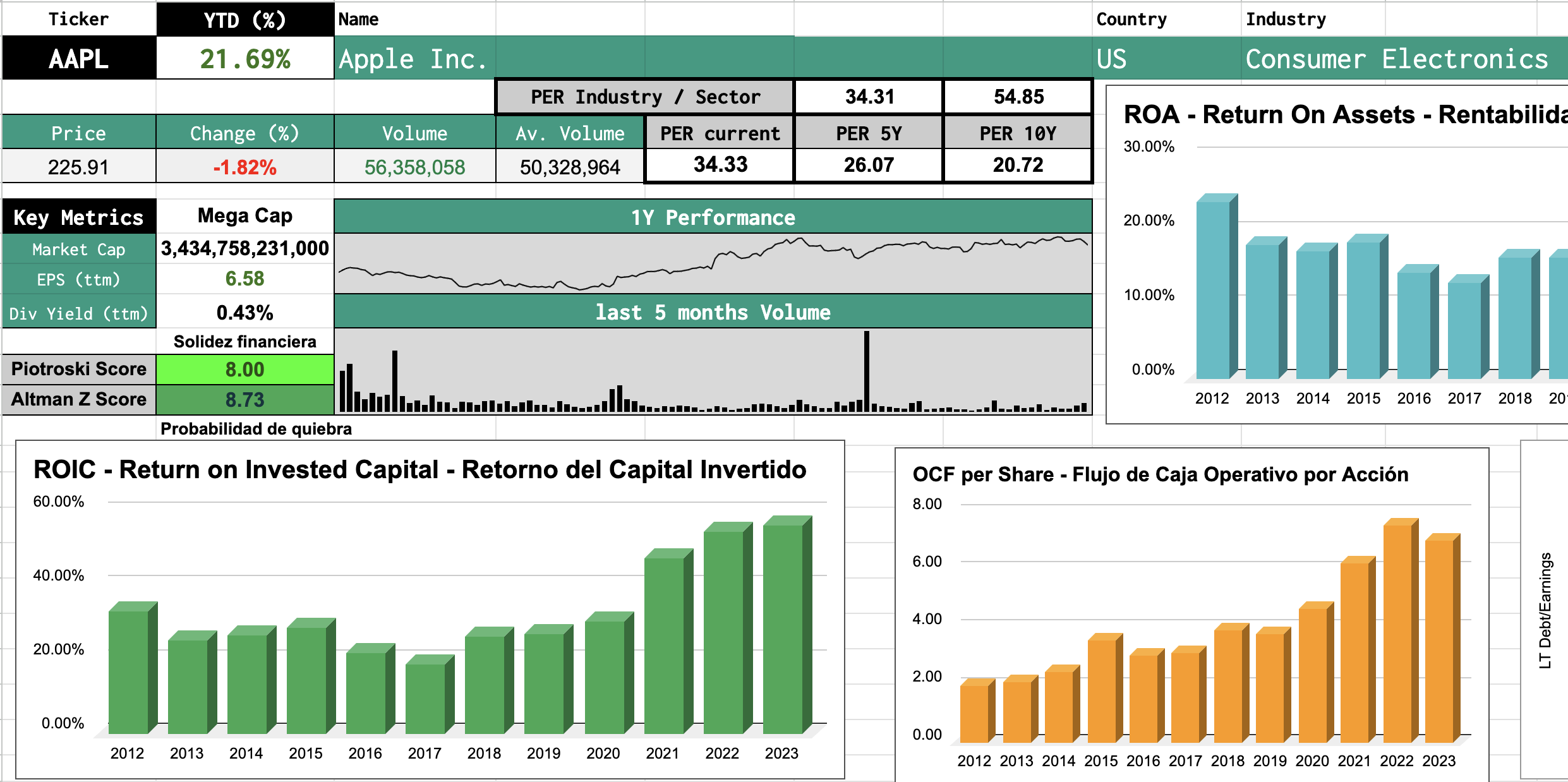
Task: Click the Altman Z Score value 8.73
Action: click(245, 399)
